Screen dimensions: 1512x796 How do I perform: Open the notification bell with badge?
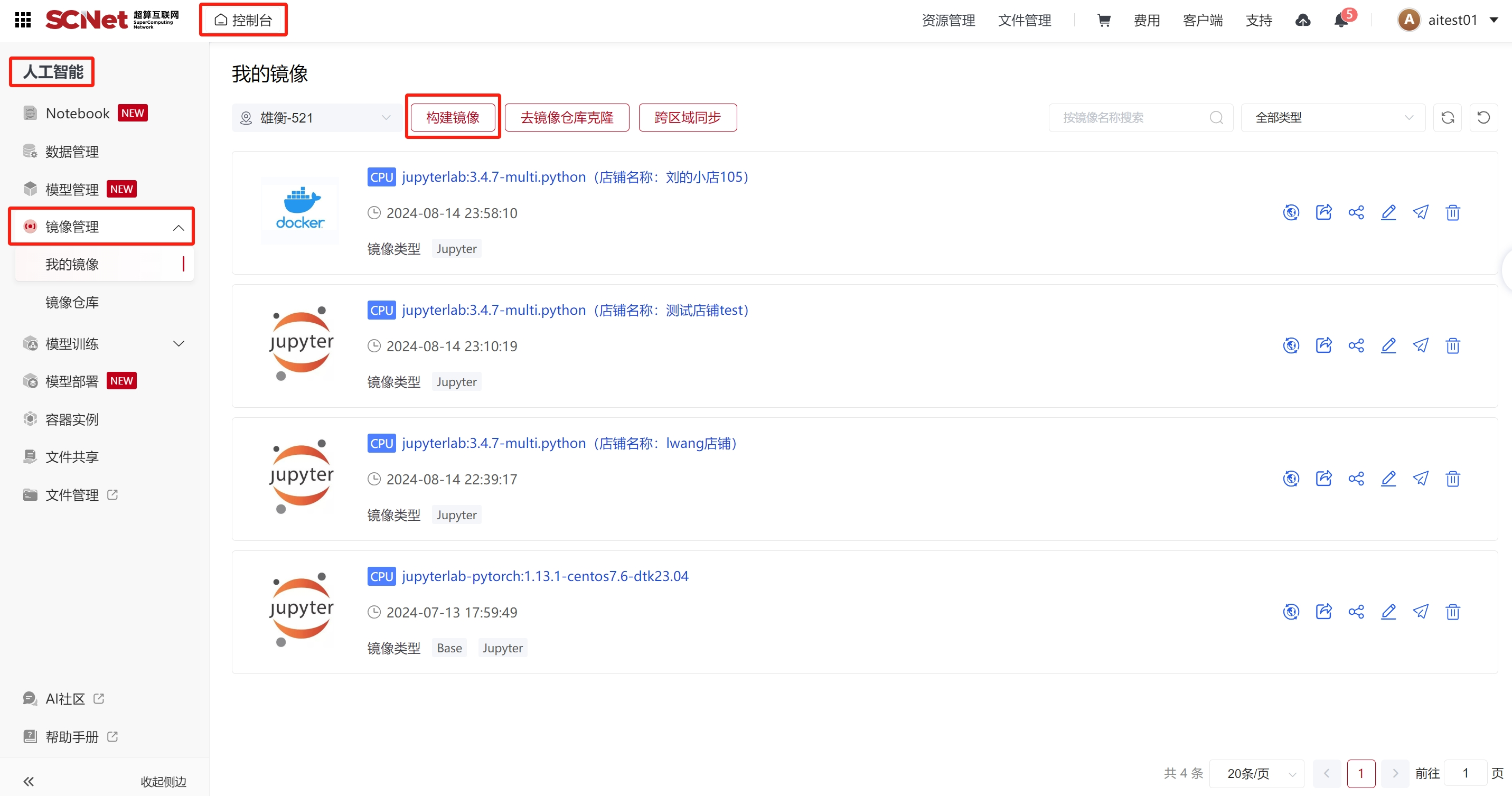click(1341, 21)
